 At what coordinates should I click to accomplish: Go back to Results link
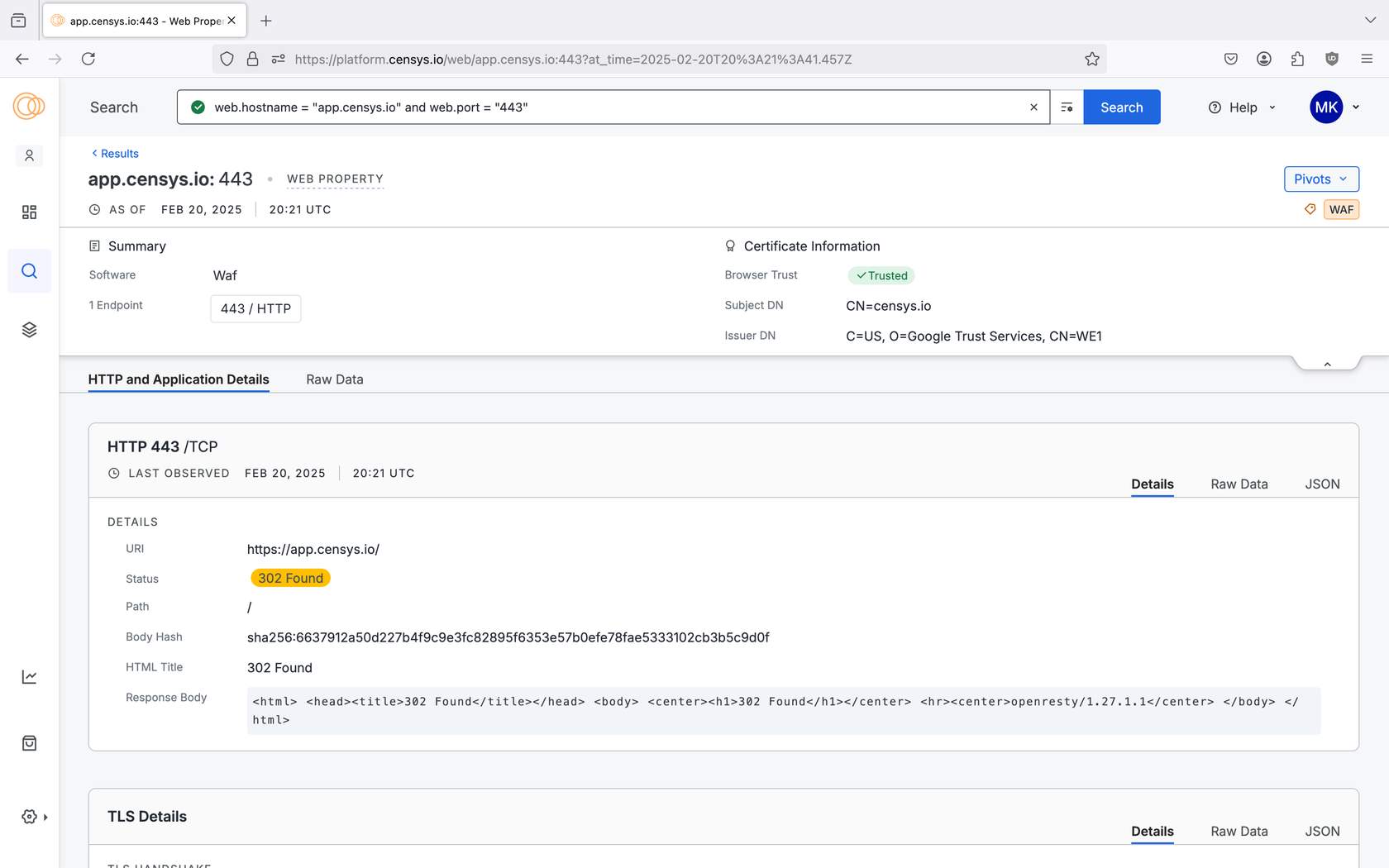coord(115,154)
